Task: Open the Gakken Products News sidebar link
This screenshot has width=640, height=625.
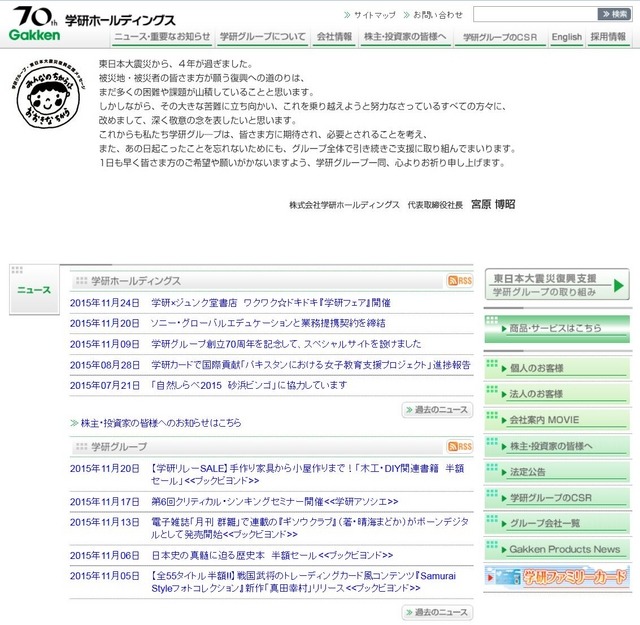Action: point(557,549)
